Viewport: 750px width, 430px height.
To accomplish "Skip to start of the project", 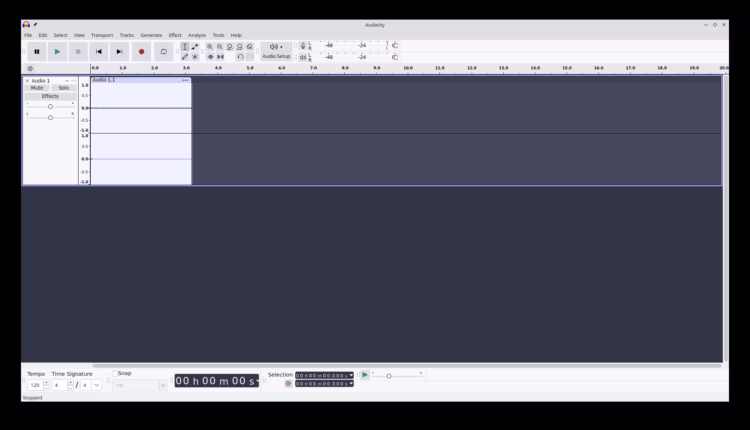I will click(x=99, y=52).
